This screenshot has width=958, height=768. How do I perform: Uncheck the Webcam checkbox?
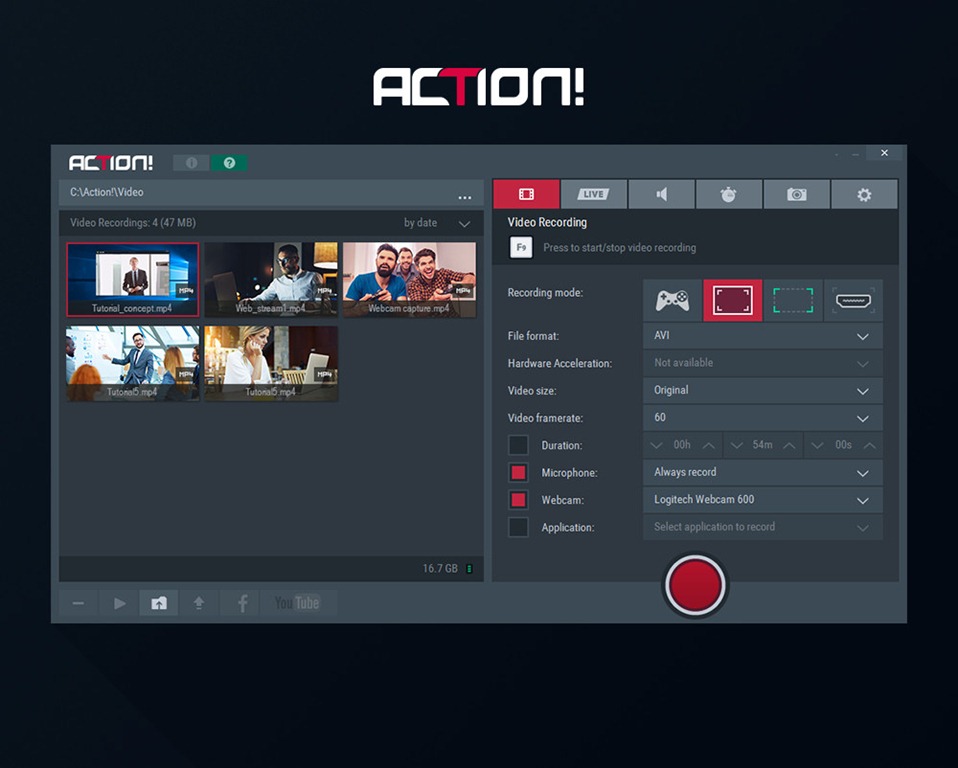(518, 500)
